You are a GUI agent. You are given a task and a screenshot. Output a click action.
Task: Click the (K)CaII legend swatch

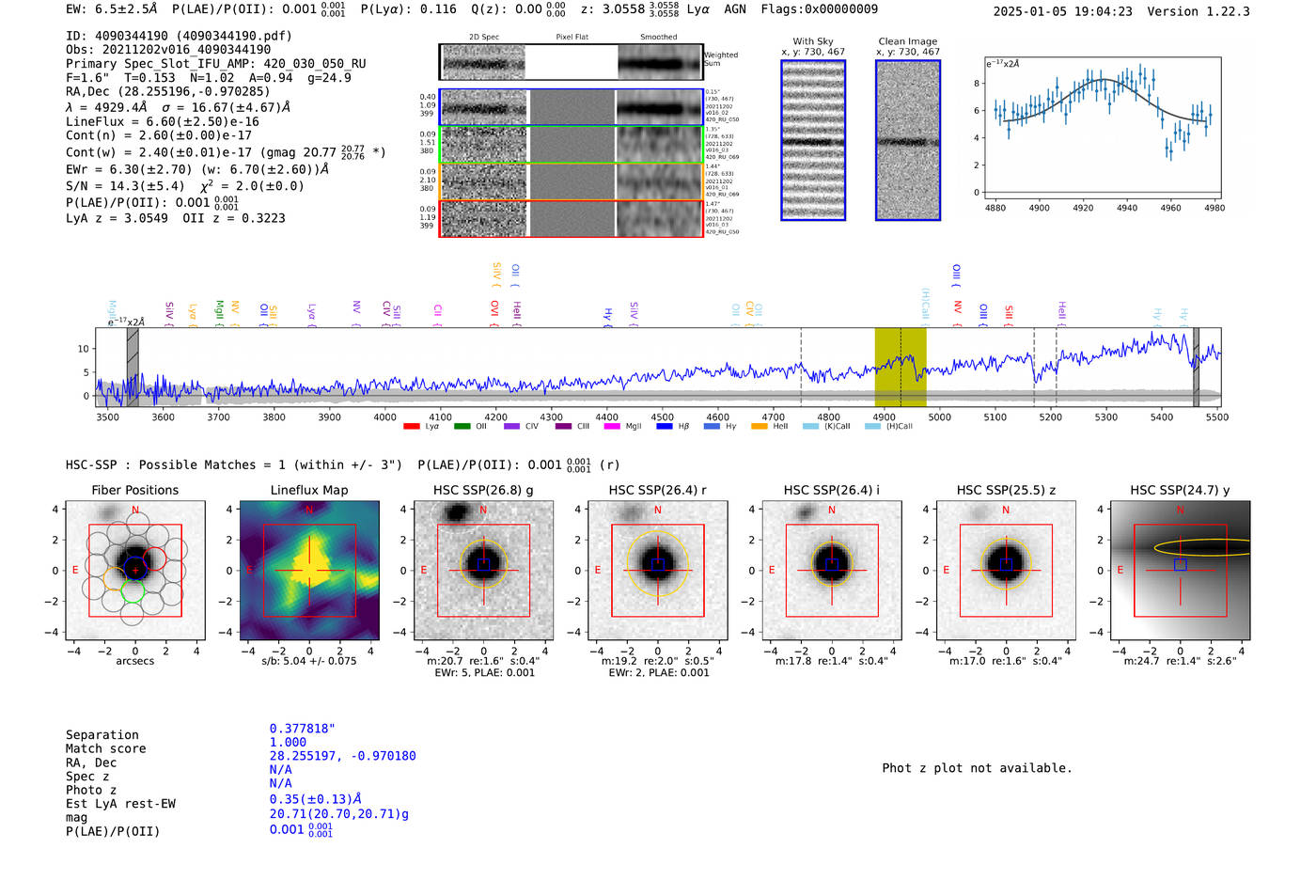click(x=810, y=426)
